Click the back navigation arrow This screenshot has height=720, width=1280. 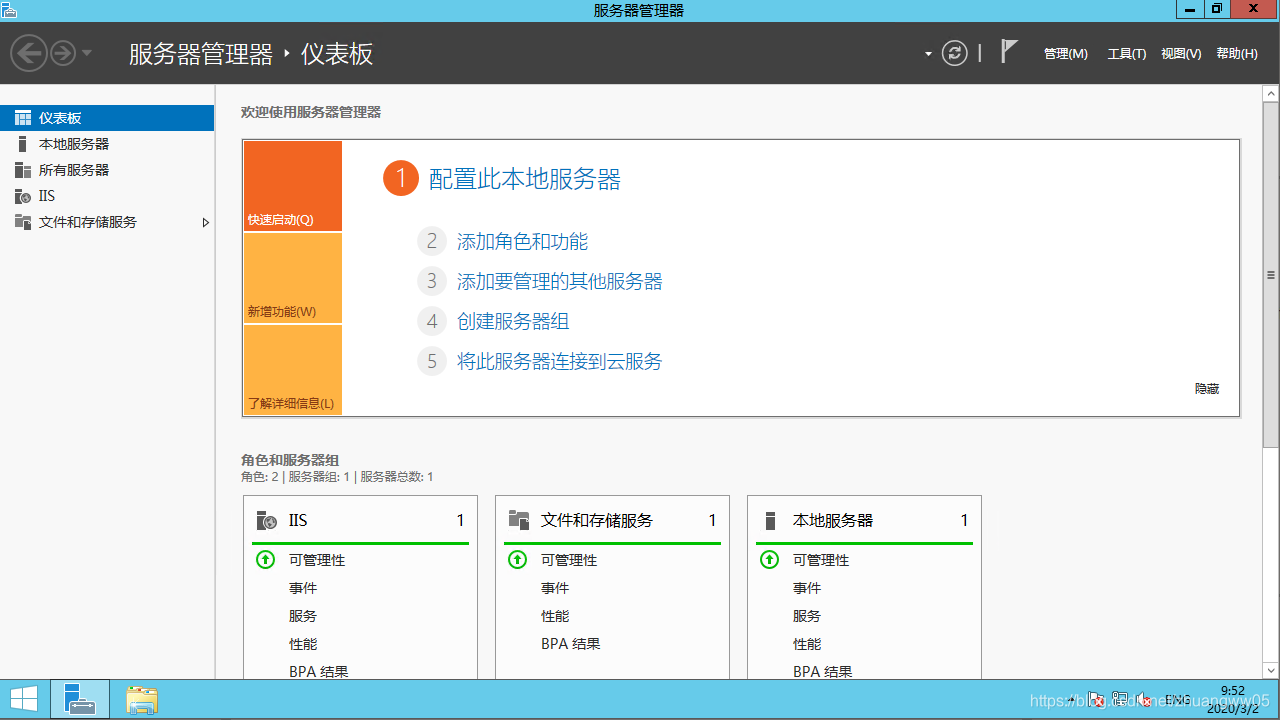pyautogui.click(x=29, y=53)
